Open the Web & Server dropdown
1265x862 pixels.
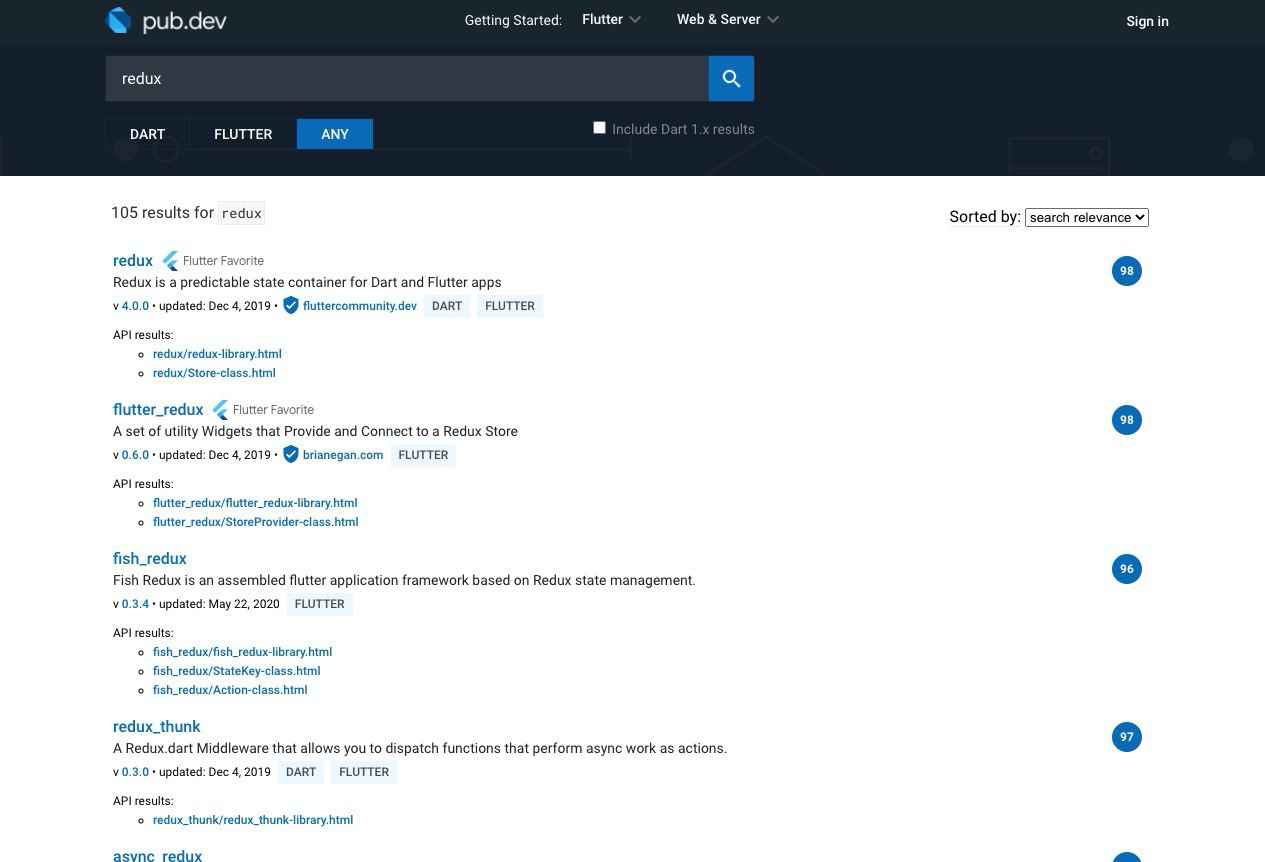(x=727, y=20)
